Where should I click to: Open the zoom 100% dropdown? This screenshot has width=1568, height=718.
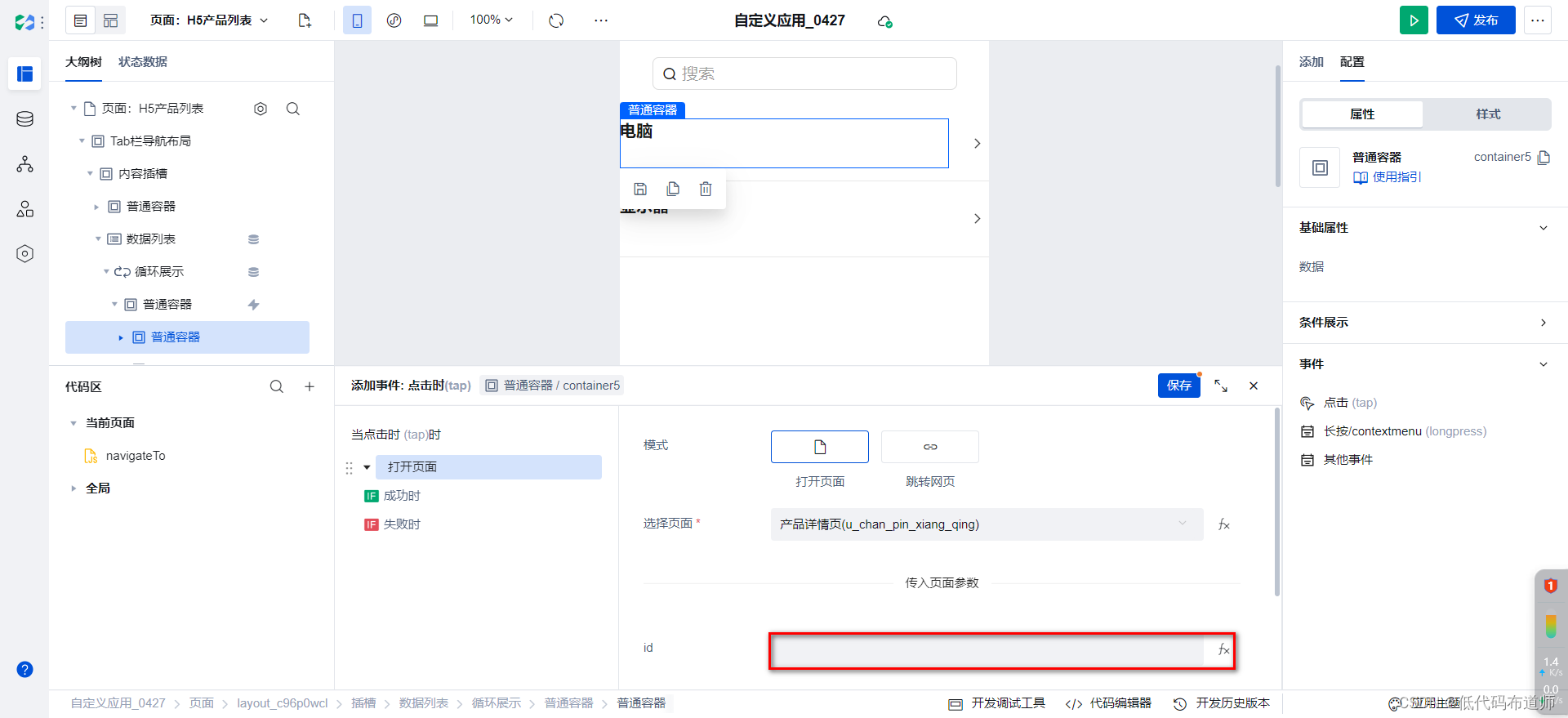[491, 20]
